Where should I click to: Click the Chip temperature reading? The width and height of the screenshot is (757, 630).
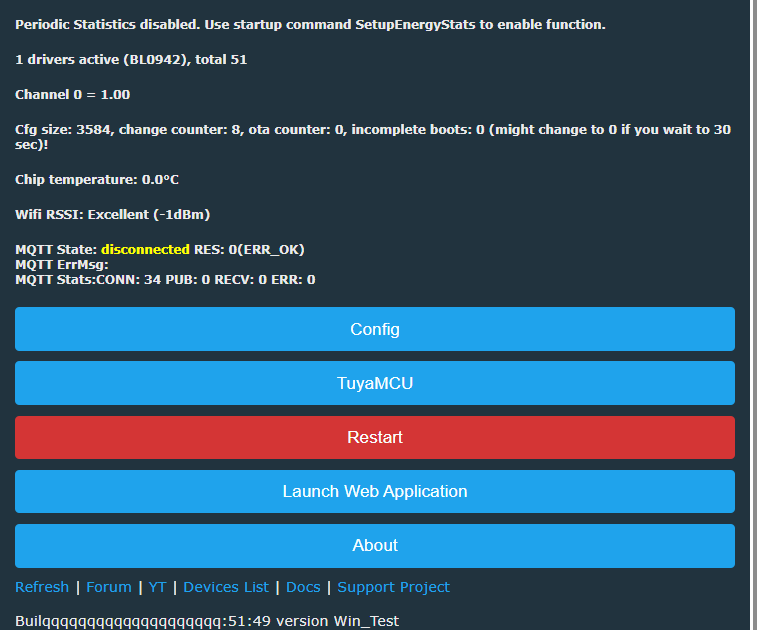click(97, 180)
